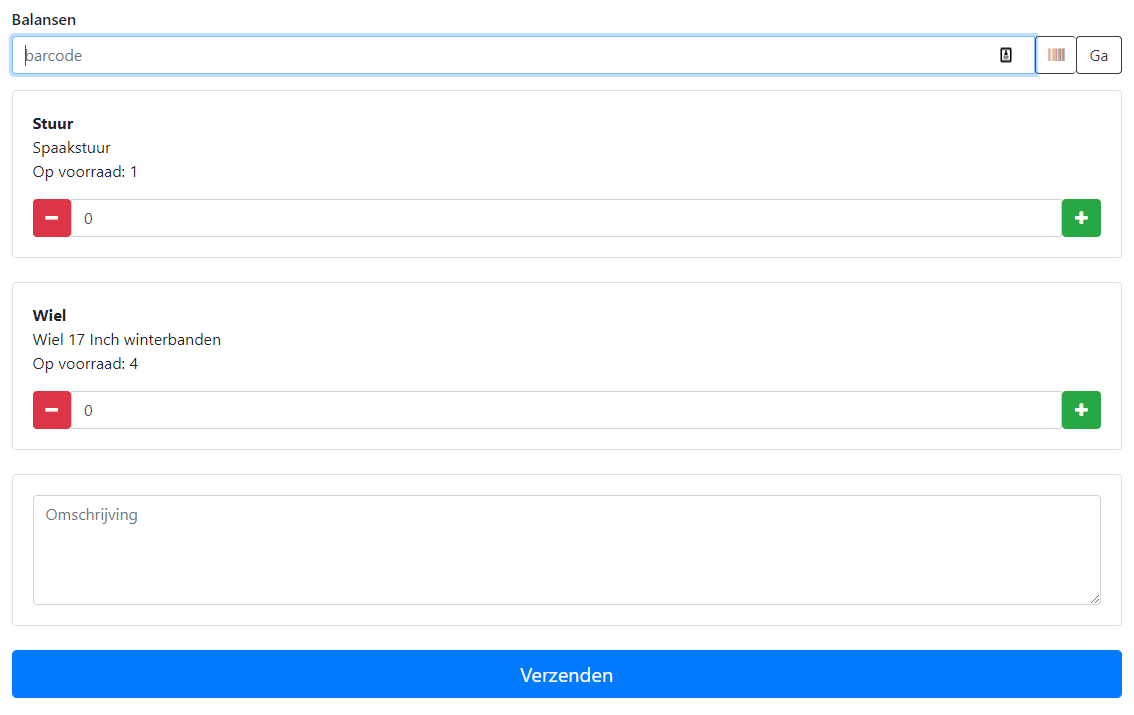Focus the barcode input field
The width and height of the screenshot is (1134, 715).
pyautogui.click(x=500, y=55)
